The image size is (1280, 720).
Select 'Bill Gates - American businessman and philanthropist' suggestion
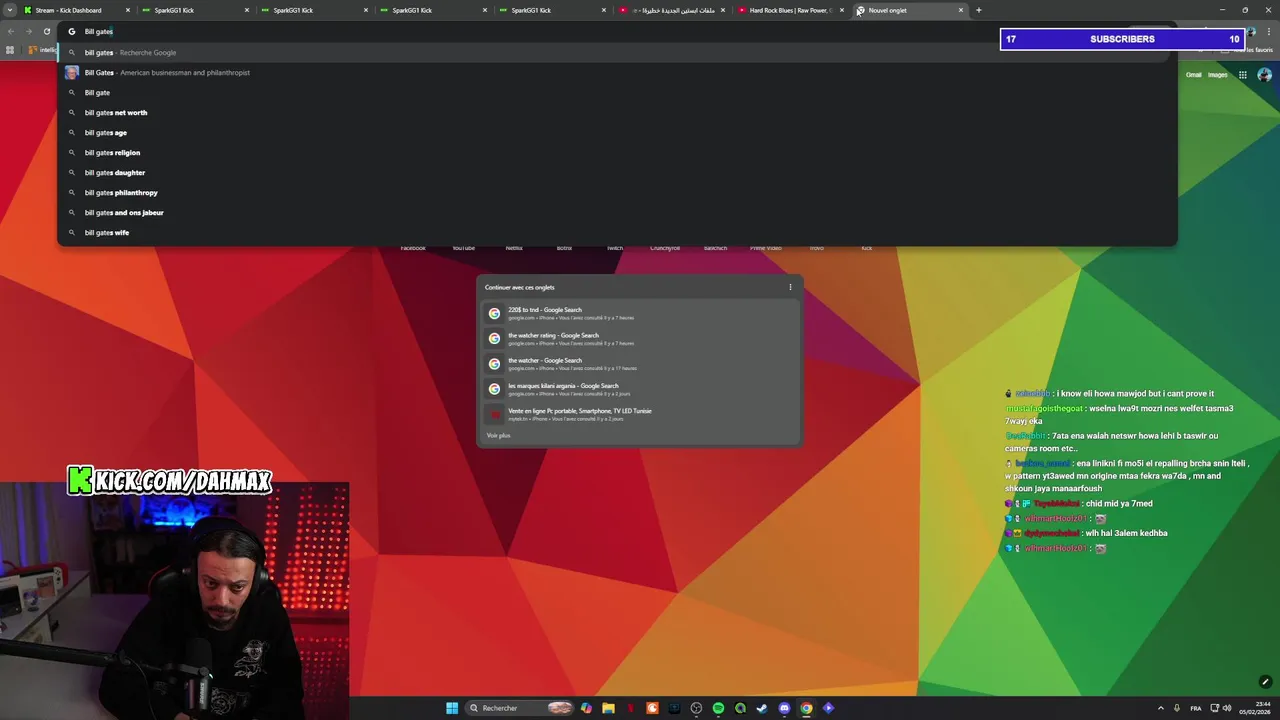tap(617, 72)
